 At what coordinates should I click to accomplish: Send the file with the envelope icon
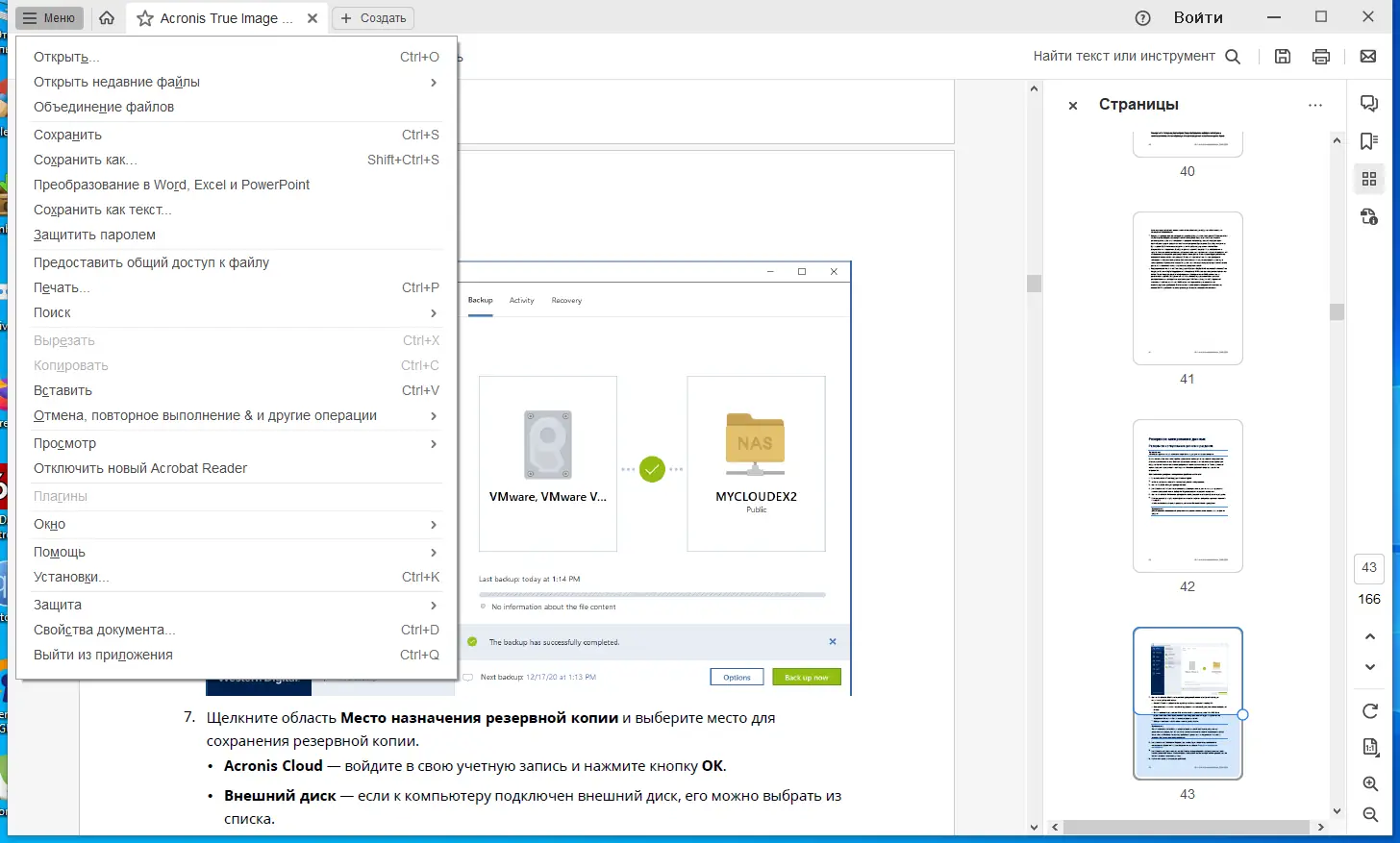coord(1368,57)
